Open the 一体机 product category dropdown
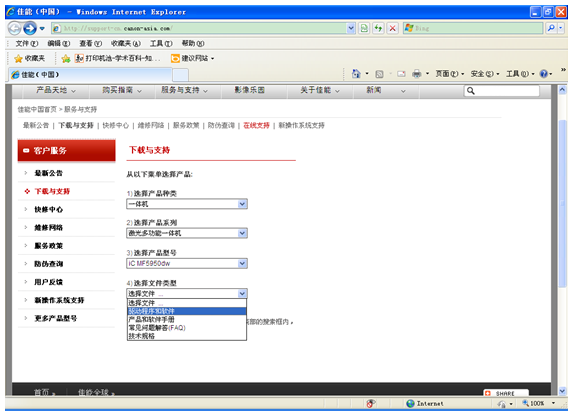The height and width of the screenshot is (417, 575). pos(187,204)
